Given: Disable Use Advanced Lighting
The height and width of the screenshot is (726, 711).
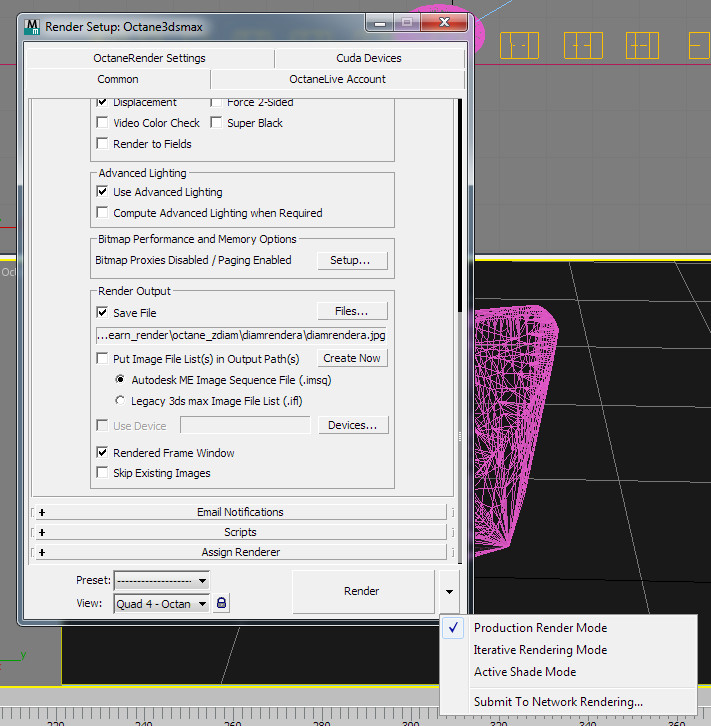Looking at the screenshot, I should pos(102,191).
